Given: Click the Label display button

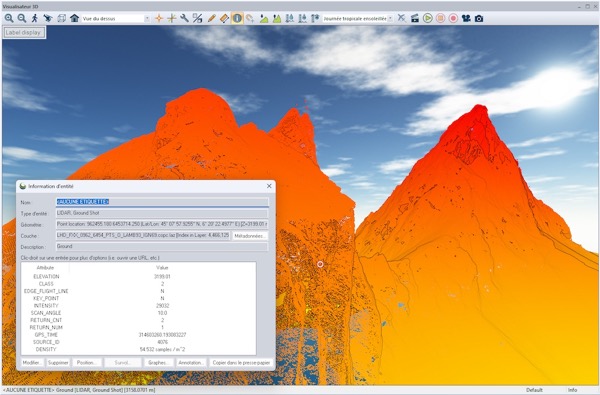Looking at the screenshot, I should [x=24, y=33].
